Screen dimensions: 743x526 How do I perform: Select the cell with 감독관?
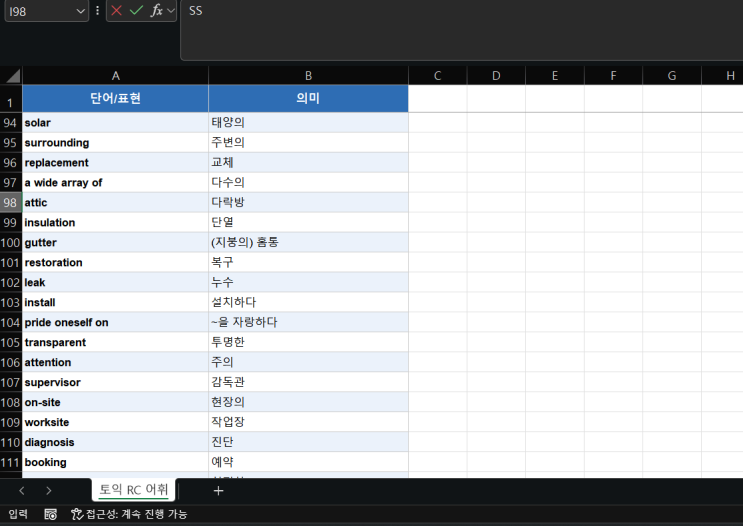(308, 382)
